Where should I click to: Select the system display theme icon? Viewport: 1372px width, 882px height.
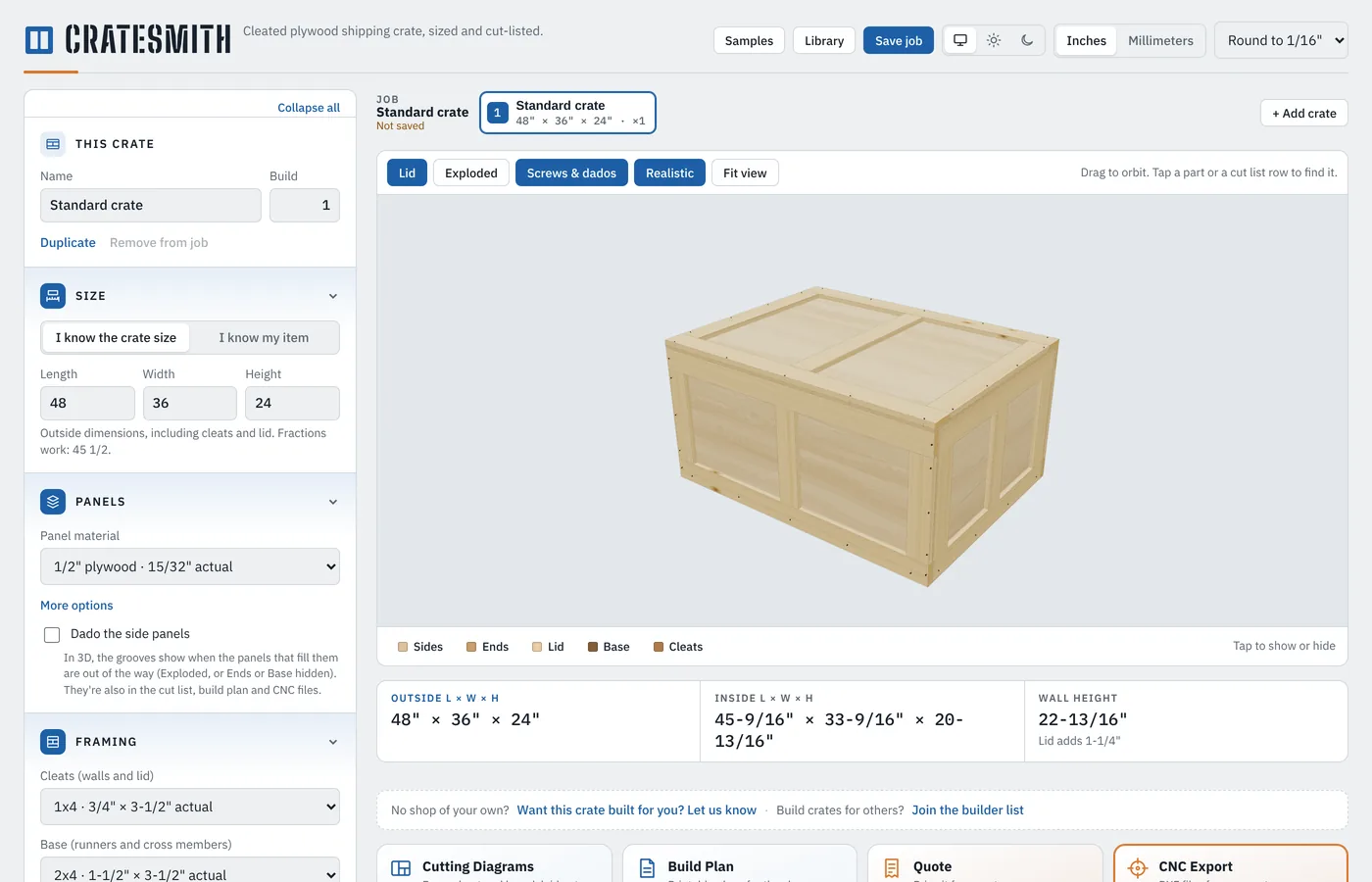pos(960,40)
